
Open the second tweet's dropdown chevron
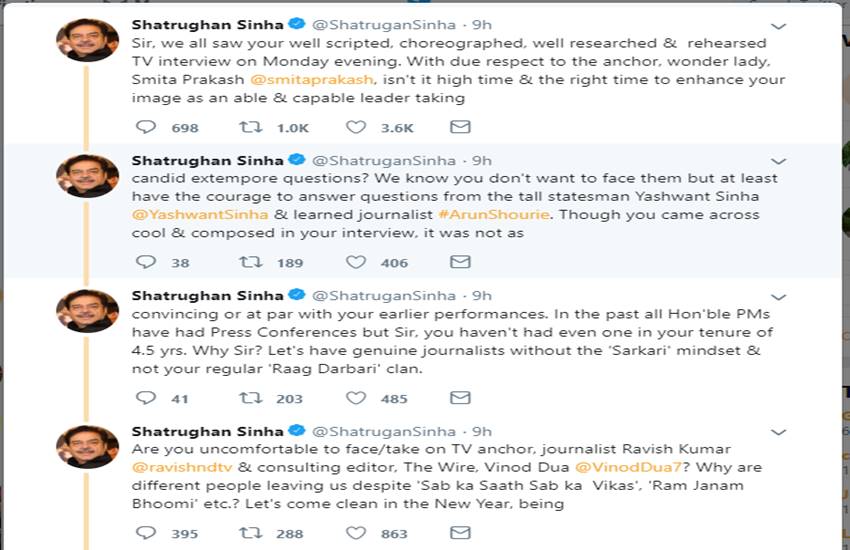[x=779, y=162]
